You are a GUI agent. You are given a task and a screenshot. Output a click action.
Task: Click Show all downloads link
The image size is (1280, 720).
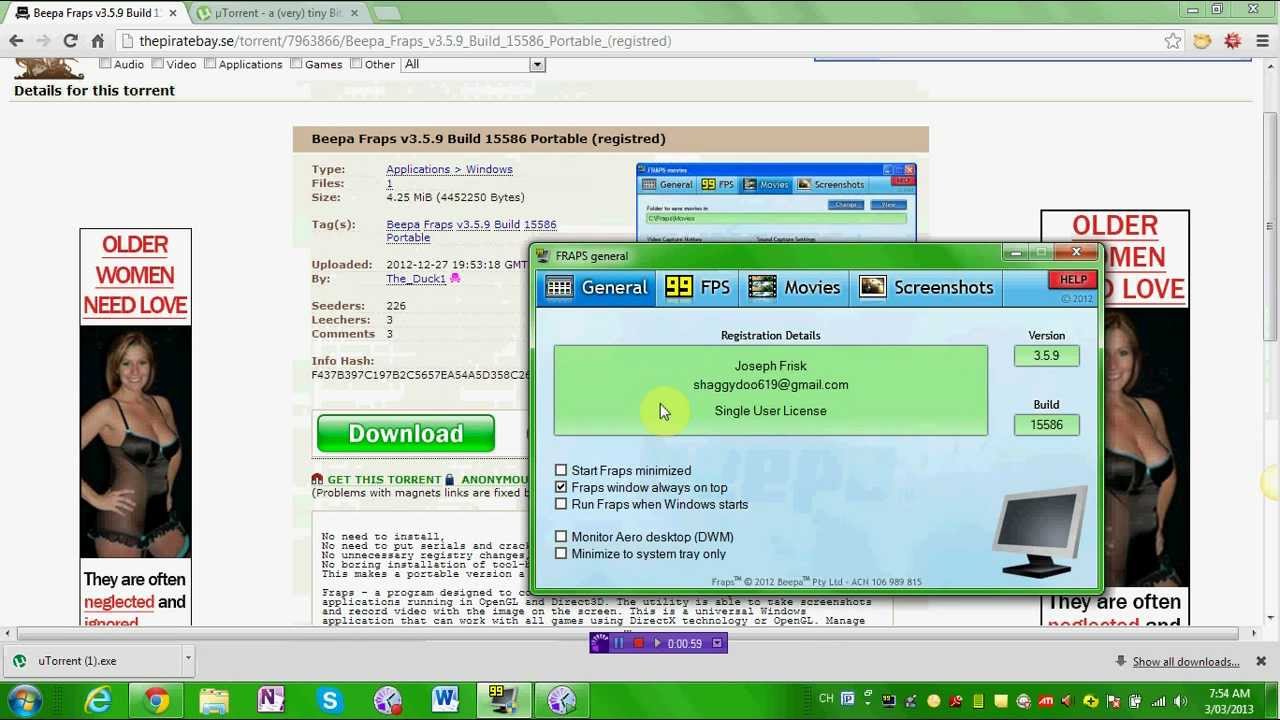click(x=1185, y=662)
